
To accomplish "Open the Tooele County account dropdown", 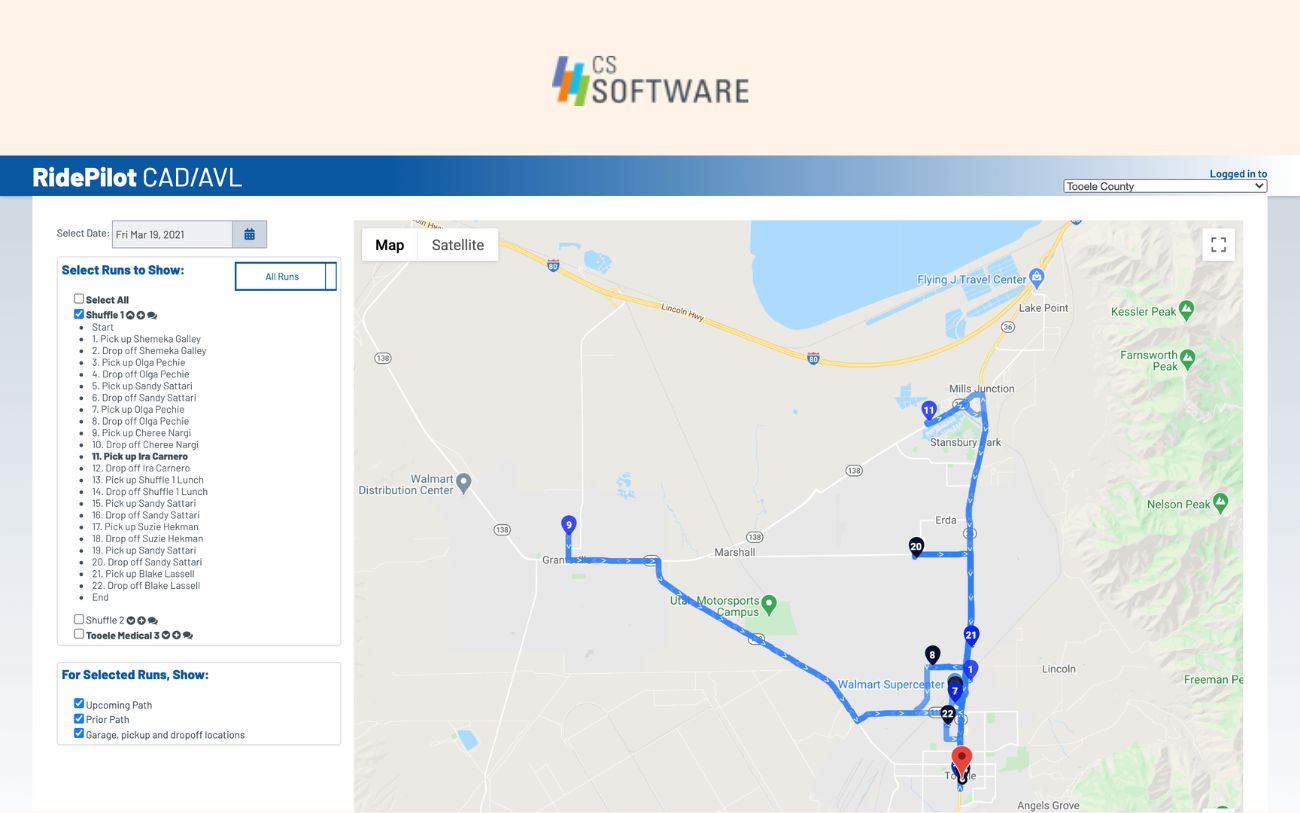I will coord(1163,185).
